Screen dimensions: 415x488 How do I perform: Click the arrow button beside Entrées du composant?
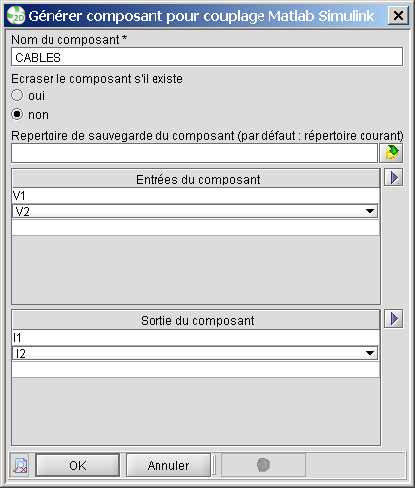tap(394, 177)
